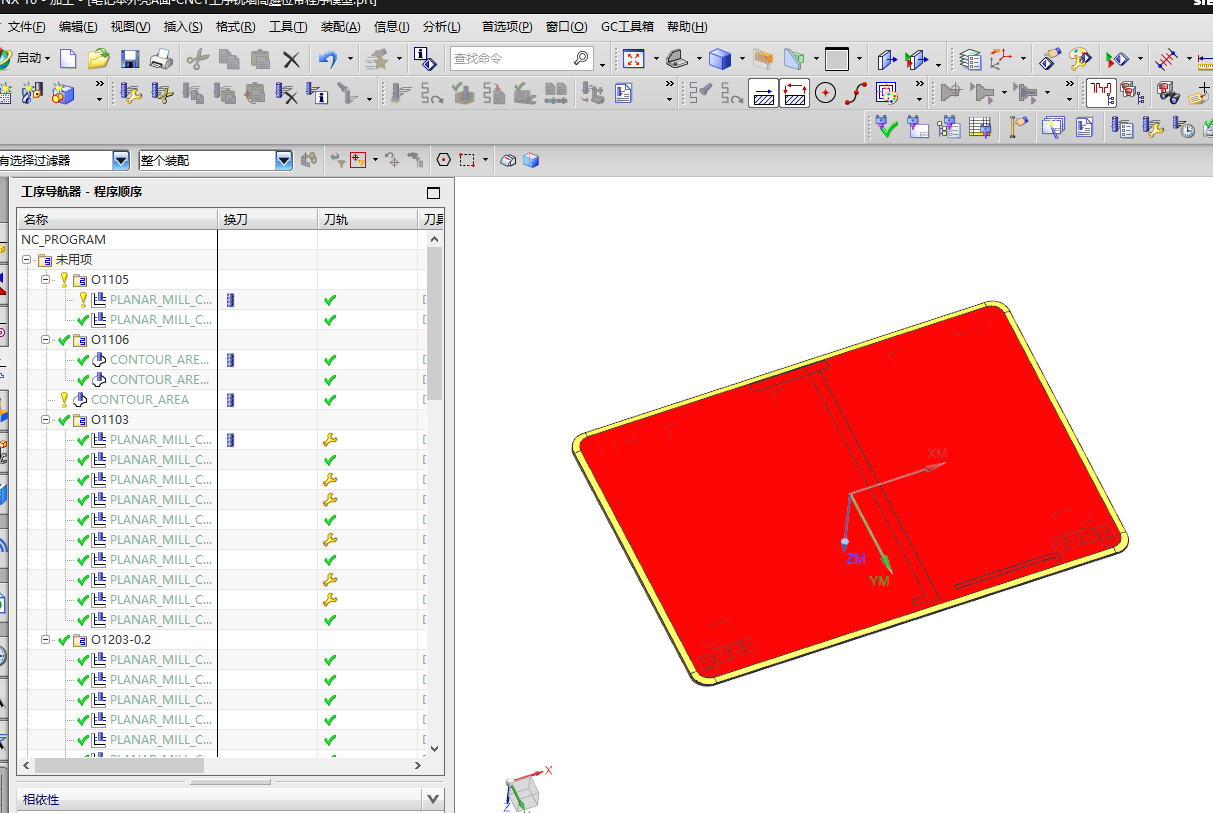The width and height of the screenshot is (1213, 813).
Task: Click the red curve path display icon
Action: point(855,94)
